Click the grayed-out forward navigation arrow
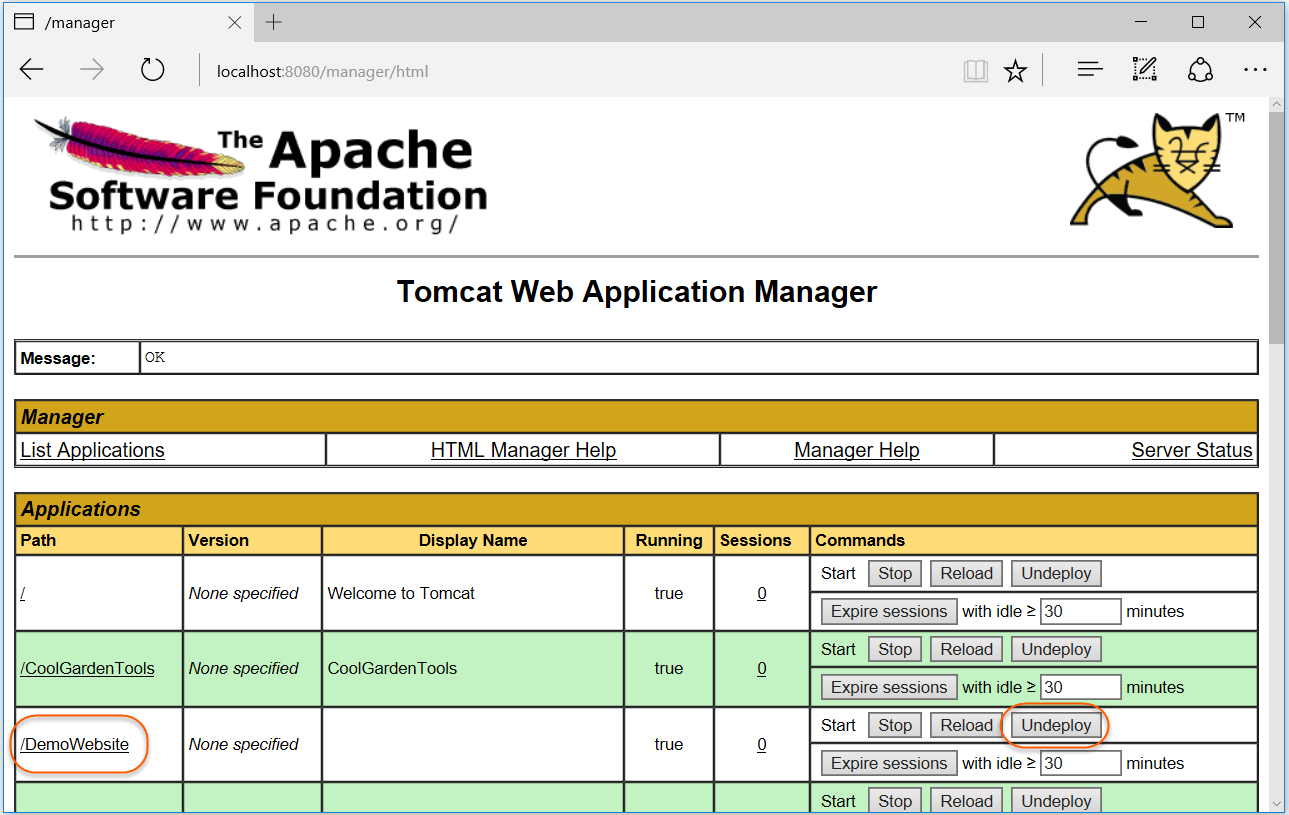1289x815 pixels. tap(91, 69)
